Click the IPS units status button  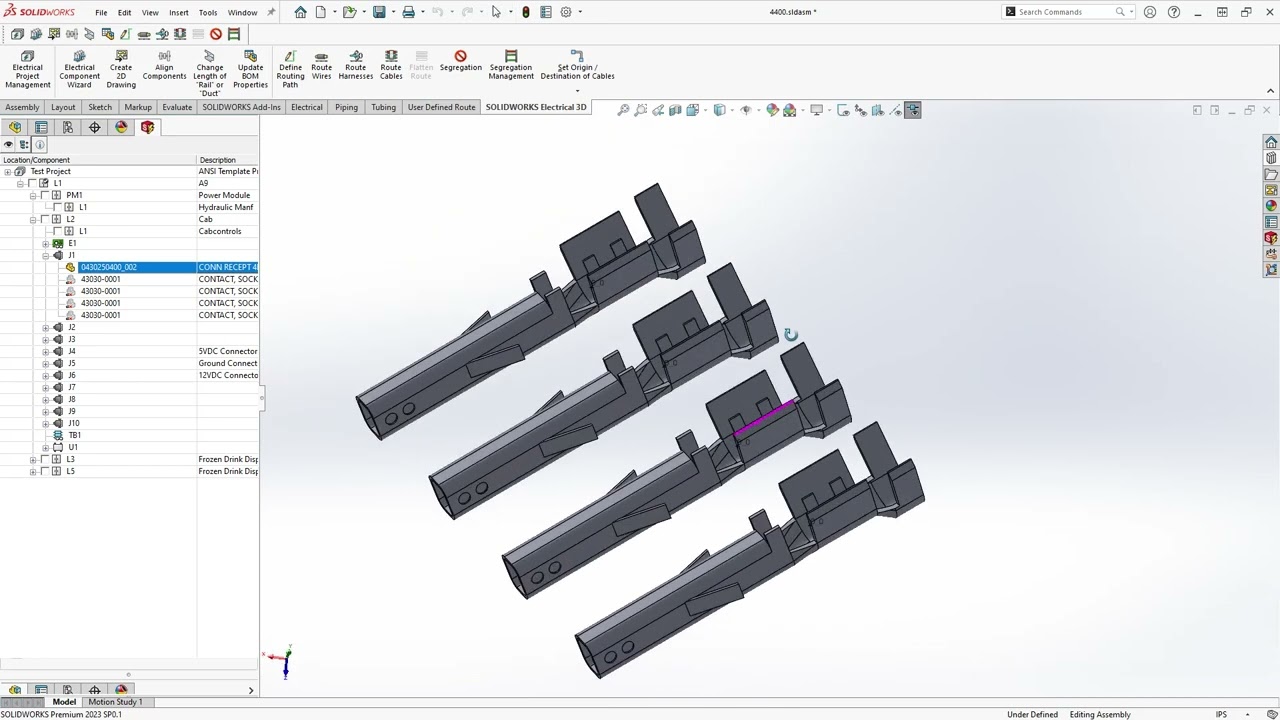tap(1221, 714)
